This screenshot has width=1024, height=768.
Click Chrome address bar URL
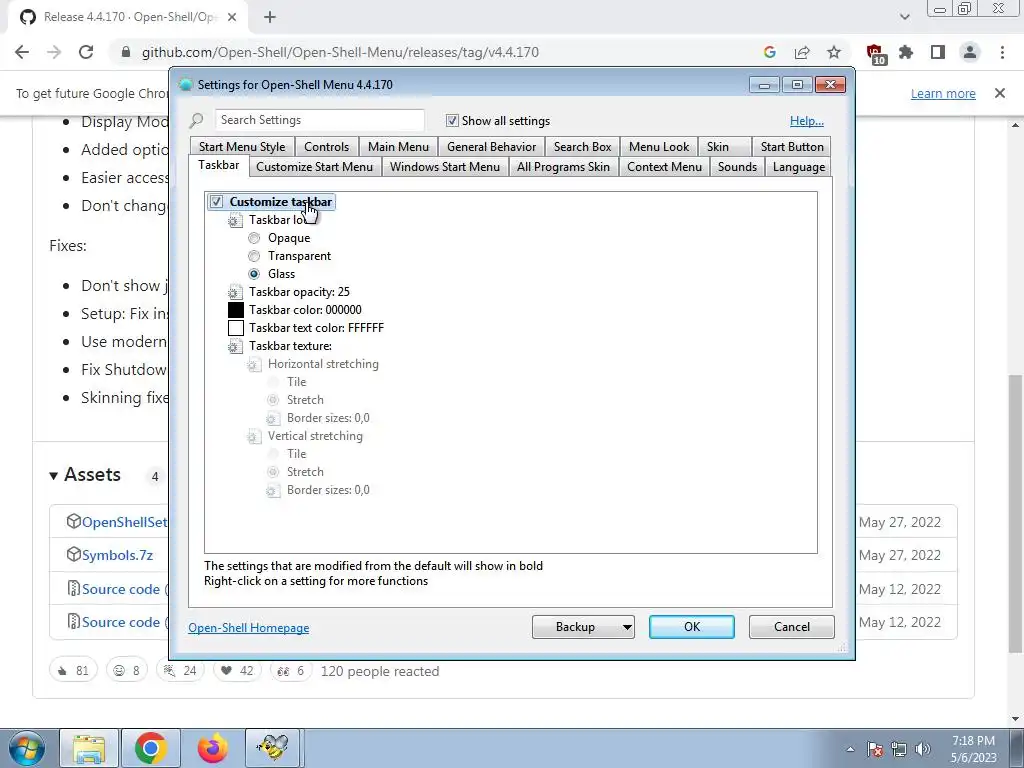tap(340, 52)
